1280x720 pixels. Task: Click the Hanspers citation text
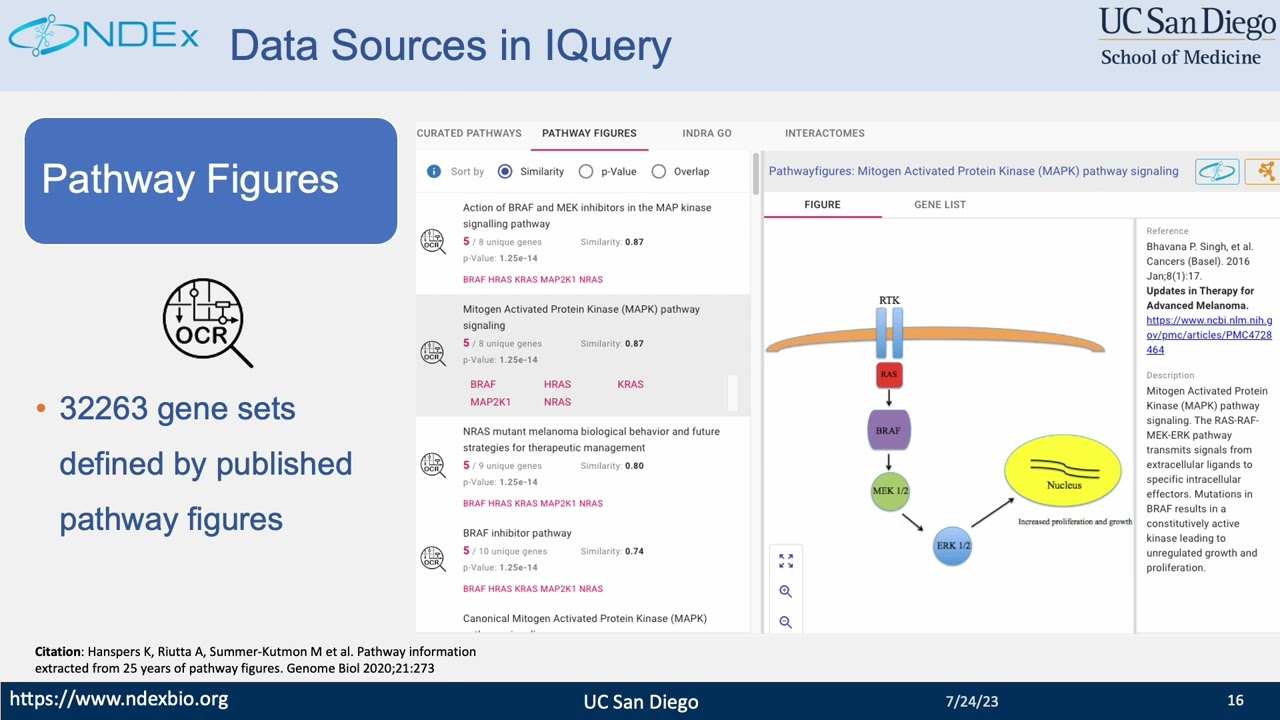(x=255, y=659)
